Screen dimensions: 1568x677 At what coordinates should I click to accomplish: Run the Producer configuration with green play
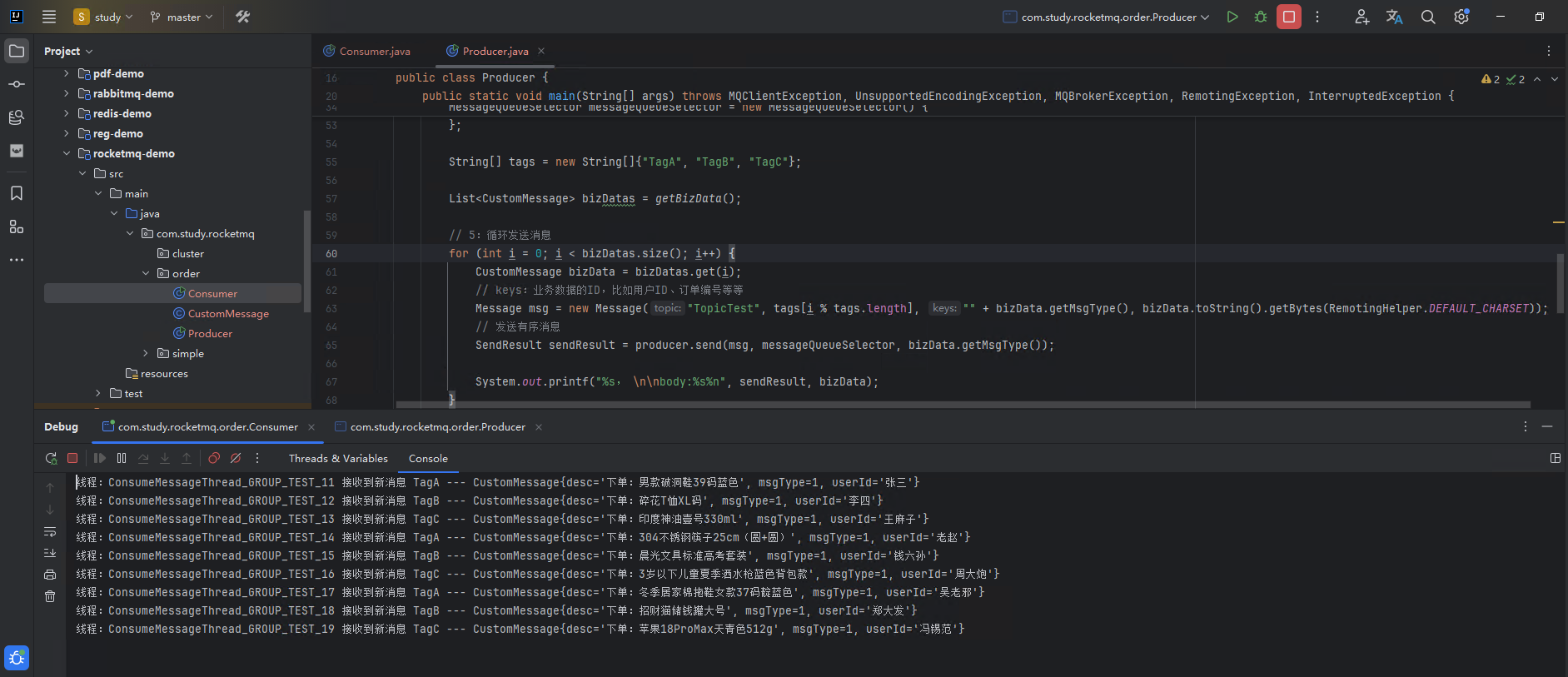point(1232,17)
